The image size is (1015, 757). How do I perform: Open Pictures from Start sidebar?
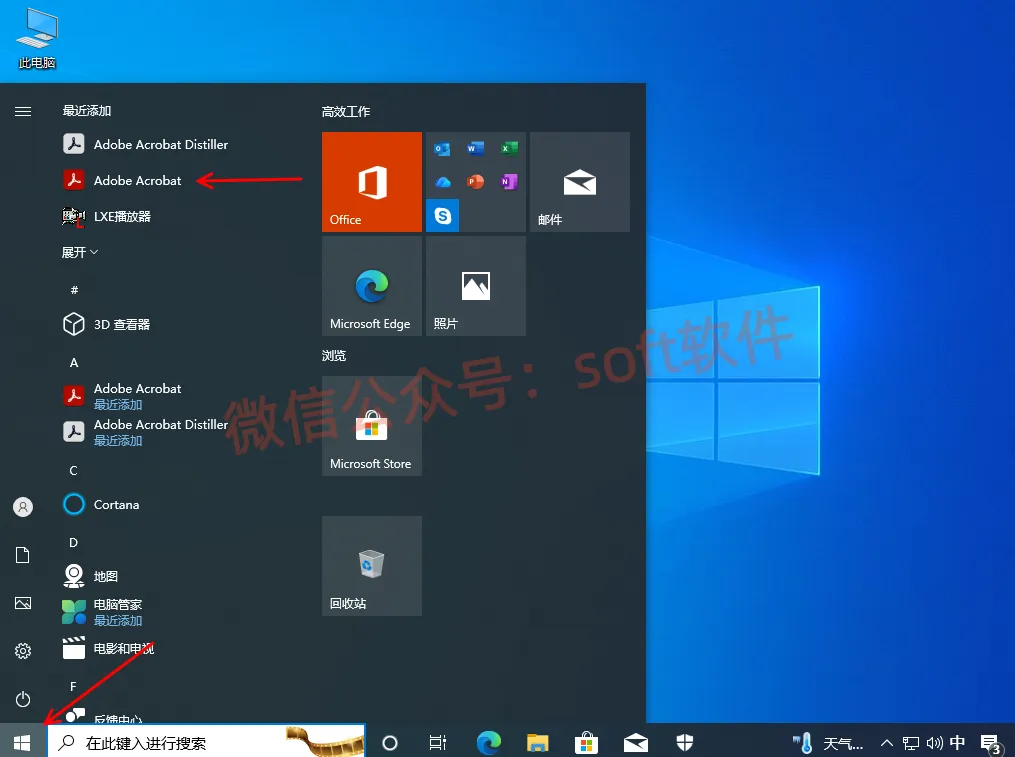click(23, 604)
